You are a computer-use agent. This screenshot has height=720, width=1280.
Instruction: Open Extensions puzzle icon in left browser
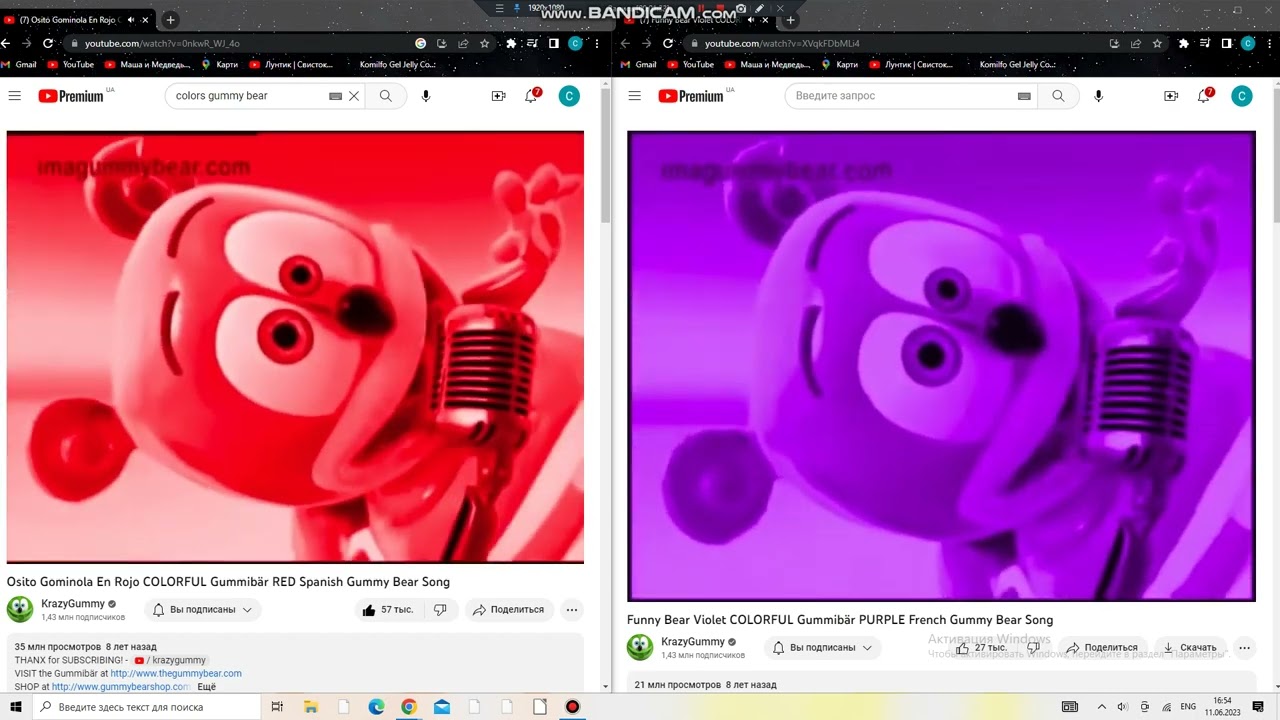click(511, 43)
